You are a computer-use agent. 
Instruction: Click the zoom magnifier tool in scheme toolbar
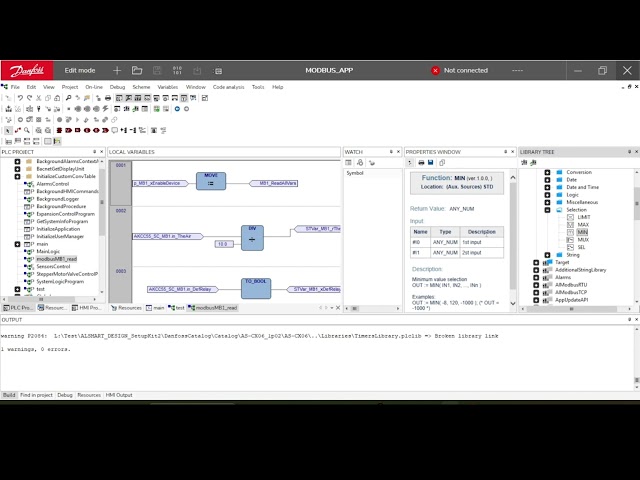[x=27, y=130]
